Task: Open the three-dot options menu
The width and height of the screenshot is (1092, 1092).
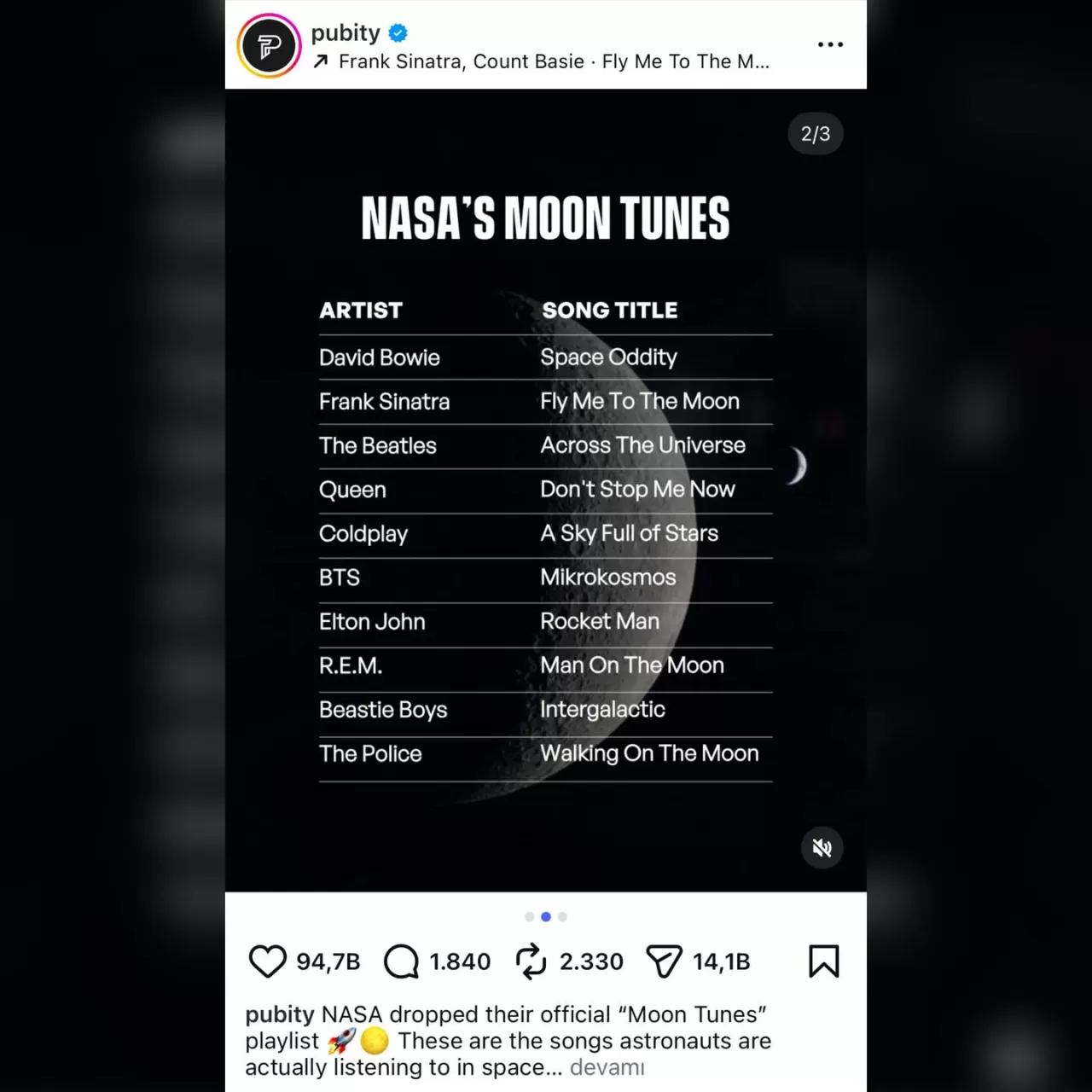Action: (830, 44)
